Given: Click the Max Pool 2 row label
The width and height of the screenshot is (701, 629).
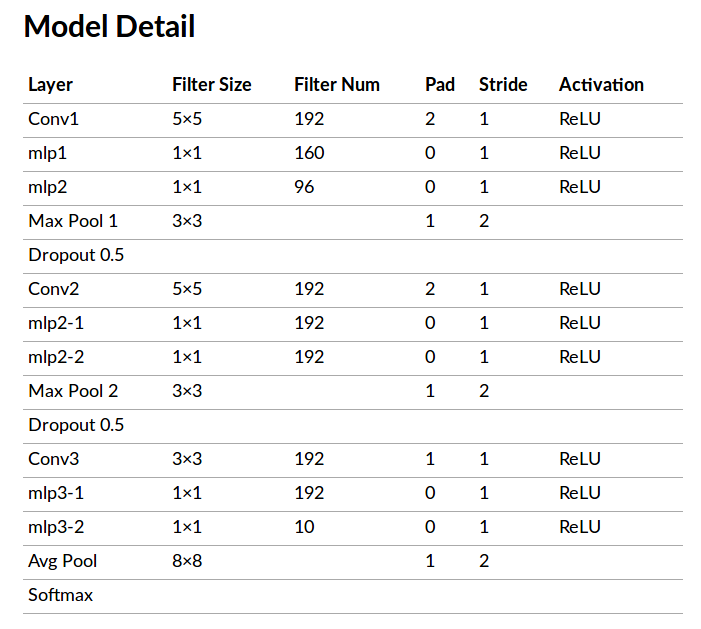Looking at the screenshot, I should point(73,391).
